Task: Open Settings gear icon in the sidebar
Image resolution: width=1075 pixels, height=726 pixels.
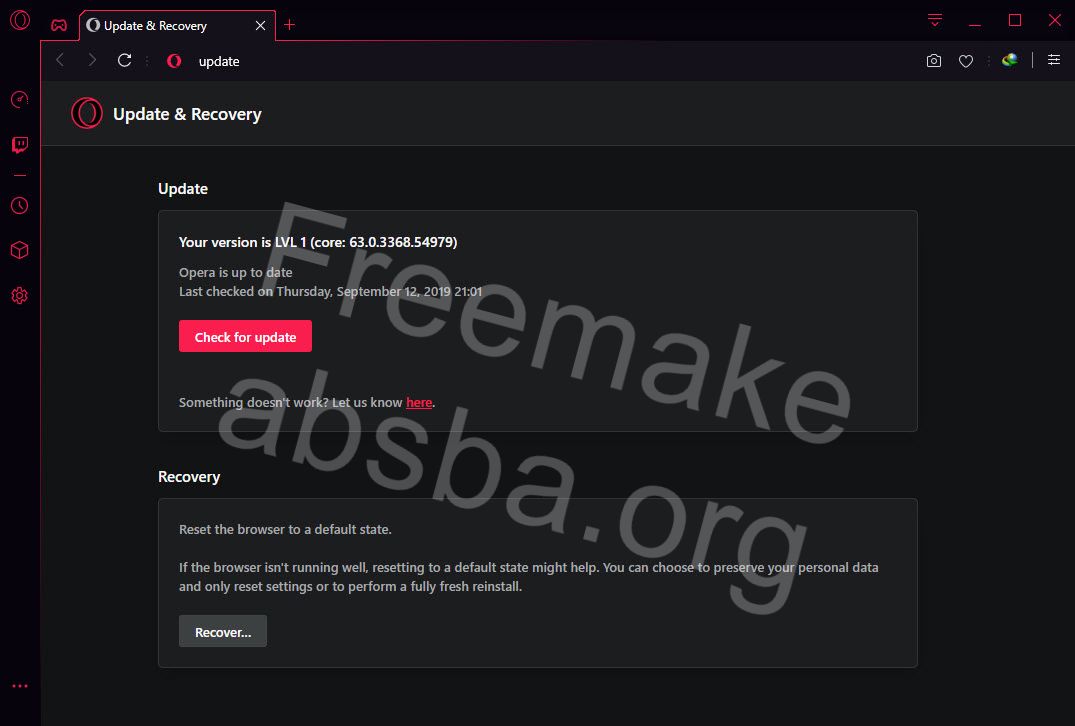Action: [20, 295]
